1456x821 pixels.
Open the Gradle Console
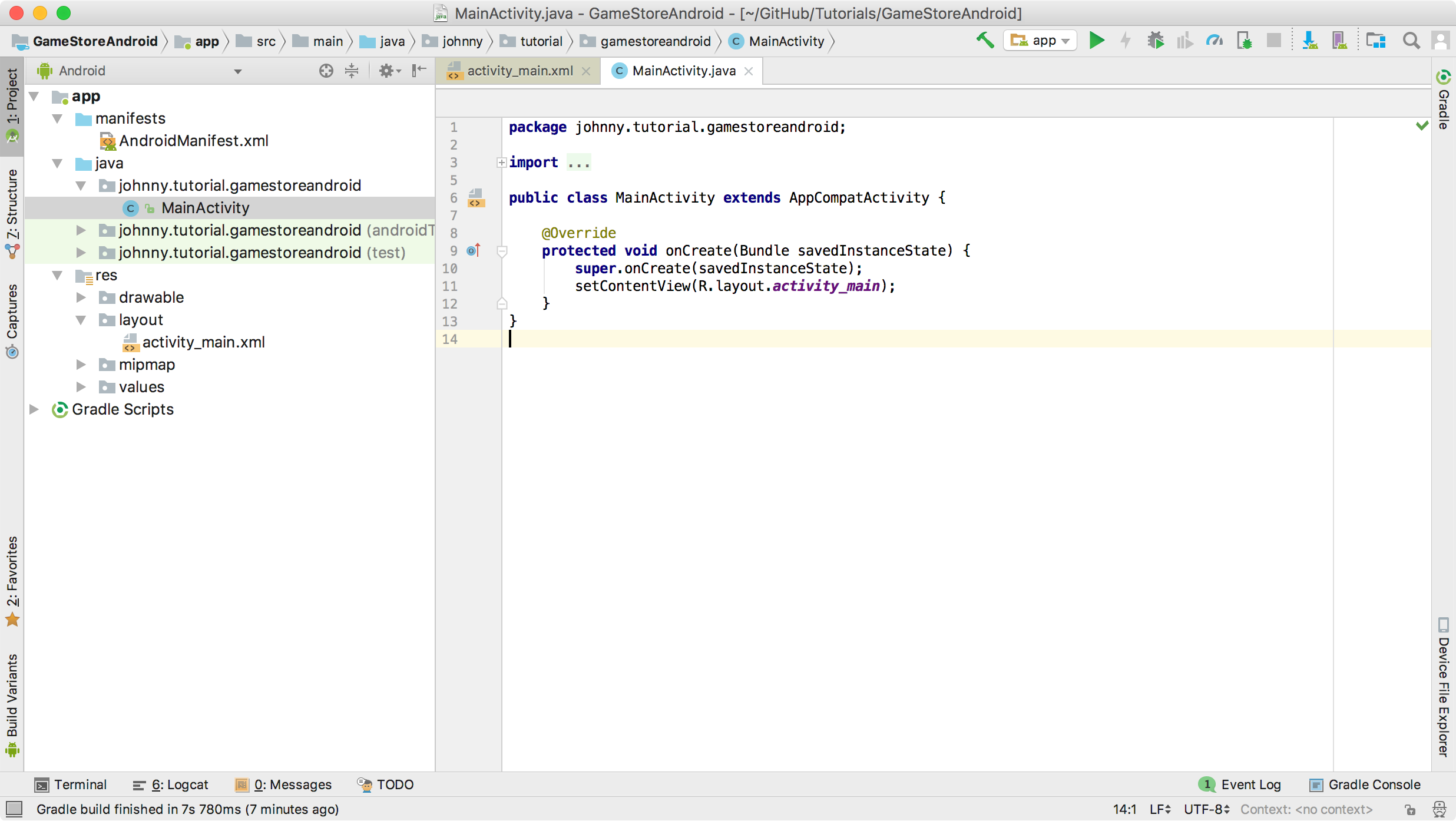coord(1365,784)
